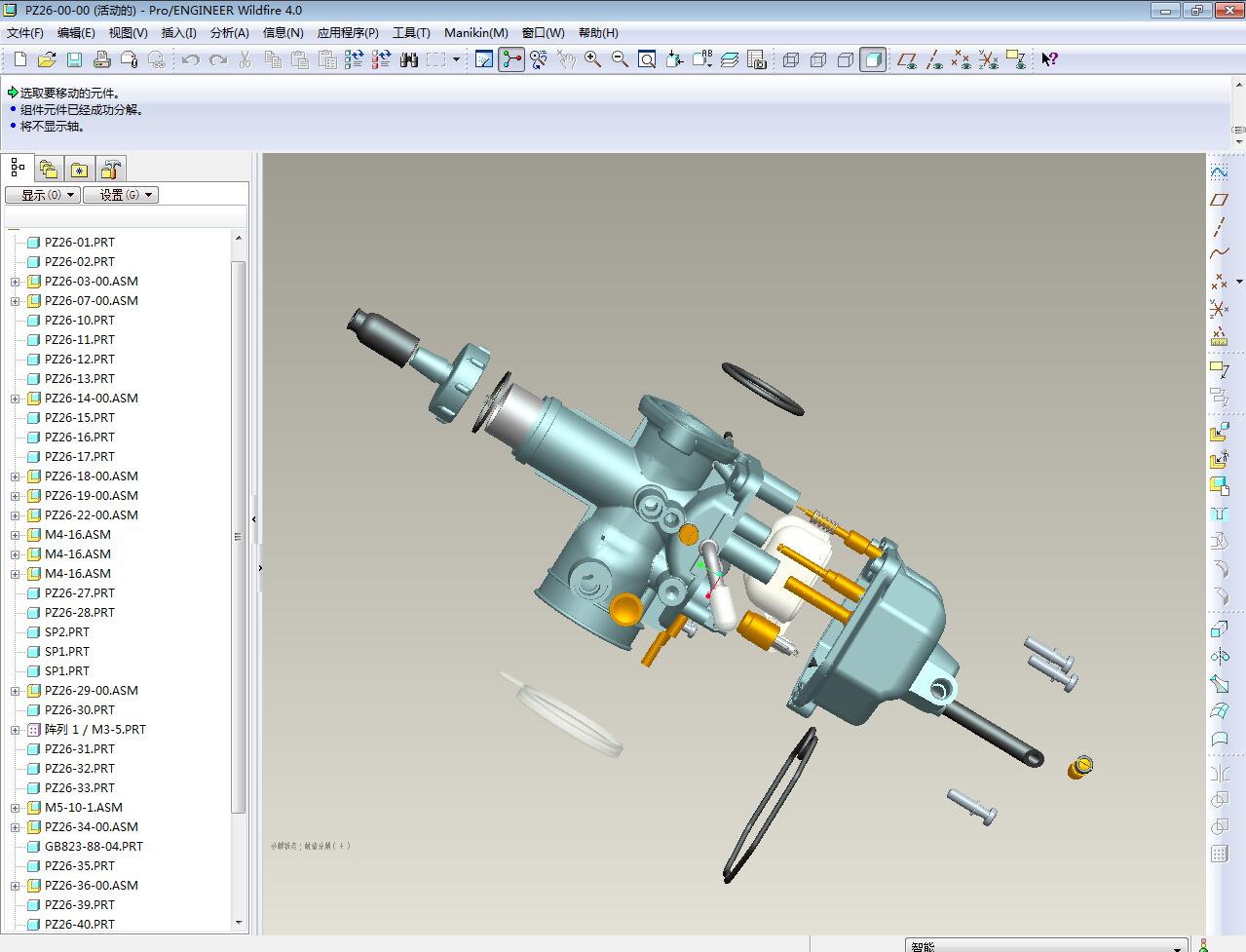
Task: Switch to Shaded display mode
Action: 873,59
